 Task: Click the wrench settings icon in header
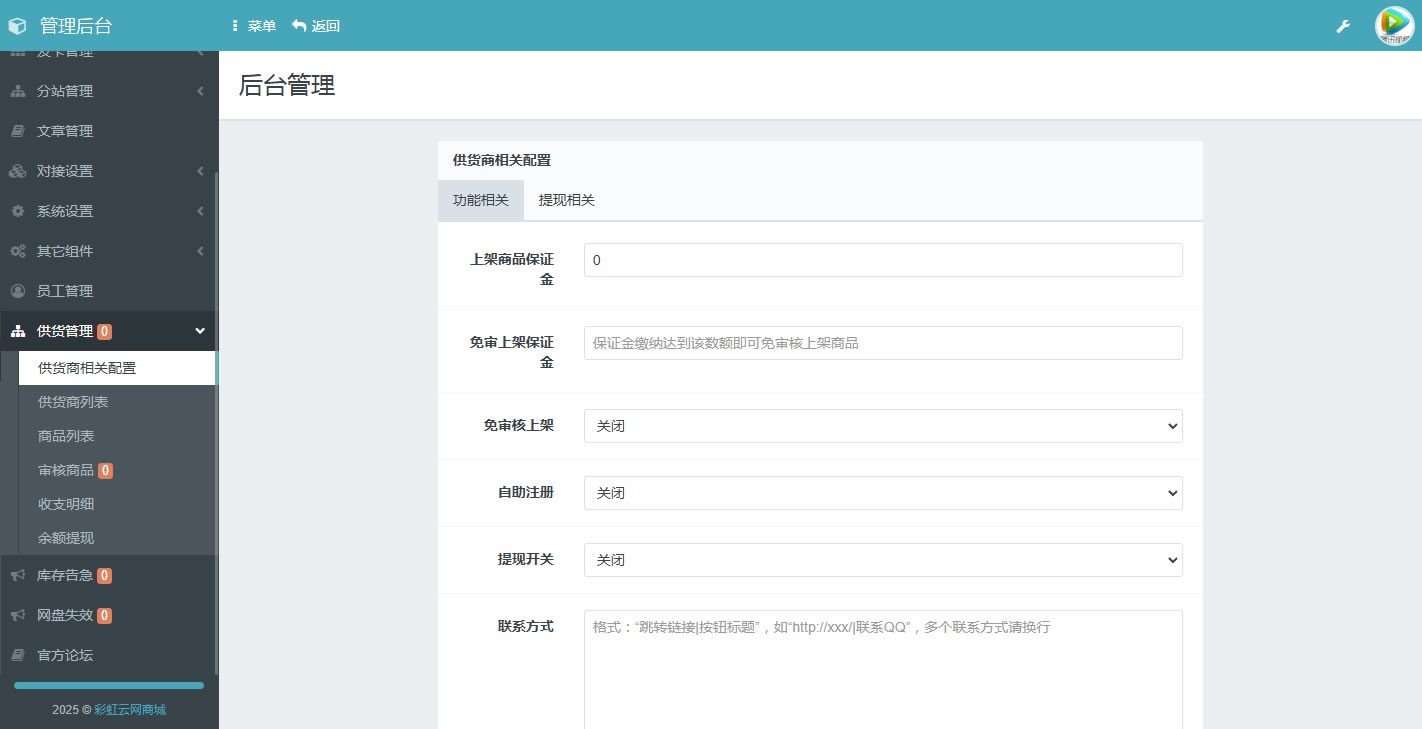[1343, 26]
